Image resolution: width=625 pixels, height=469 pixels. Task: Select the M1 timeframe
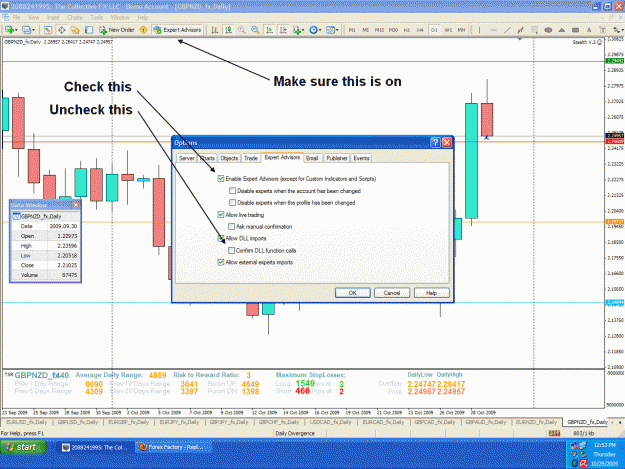click(352, 30)
